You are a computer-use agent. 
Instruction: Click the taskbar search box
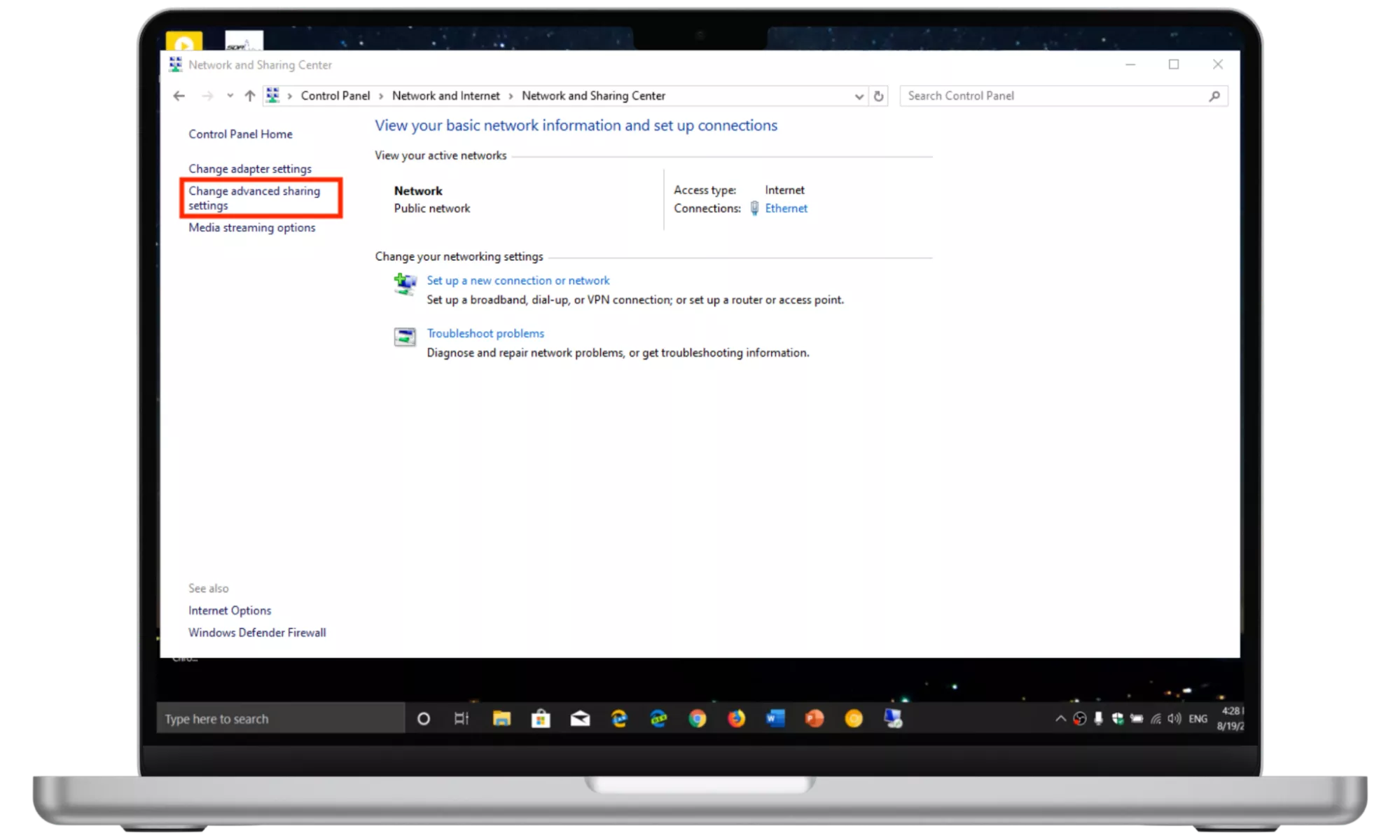pyautogui.click(x=281, y=718)
